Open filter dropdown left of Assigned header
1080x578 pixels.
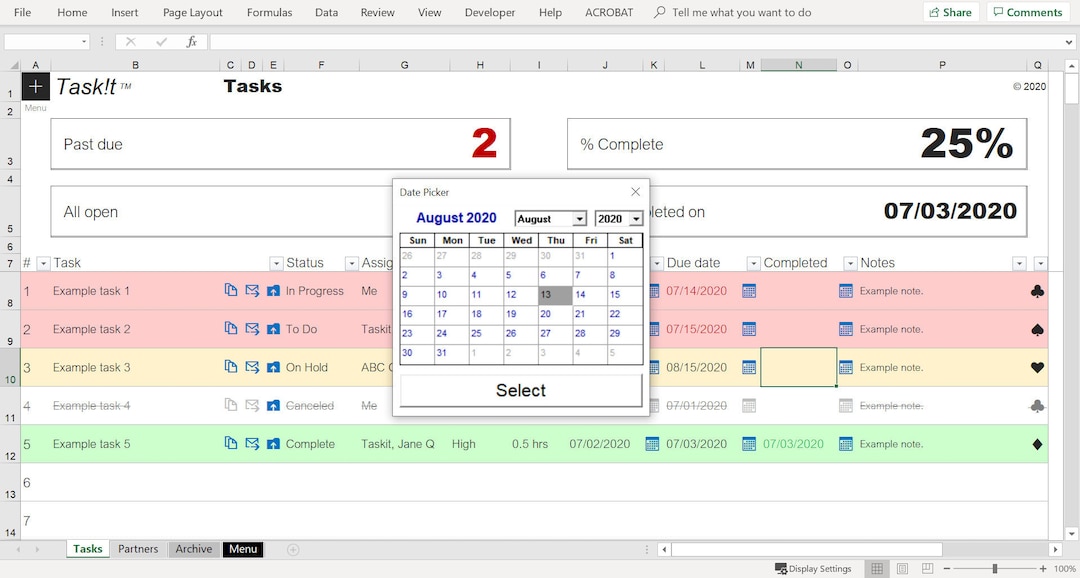point(351,263)
